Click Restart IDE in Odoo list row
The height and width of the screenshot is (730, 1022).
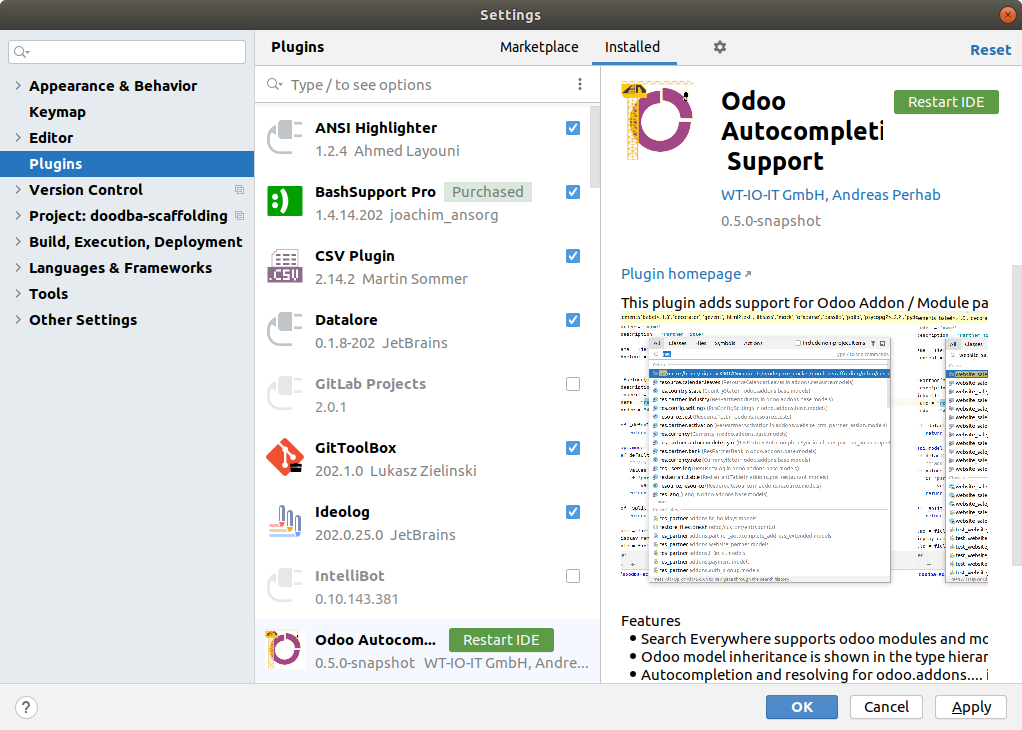[x=501, y=640]
